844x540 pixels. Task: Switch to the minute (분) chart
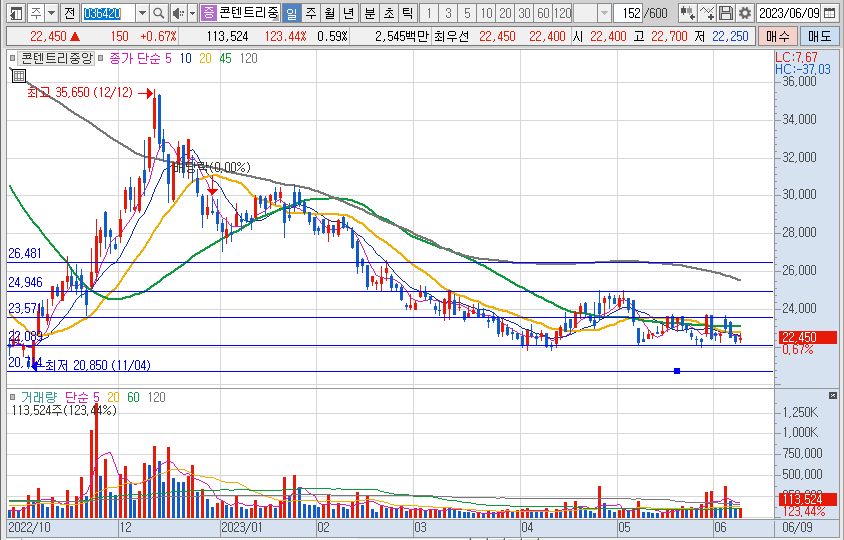click(x=370, y=13)
